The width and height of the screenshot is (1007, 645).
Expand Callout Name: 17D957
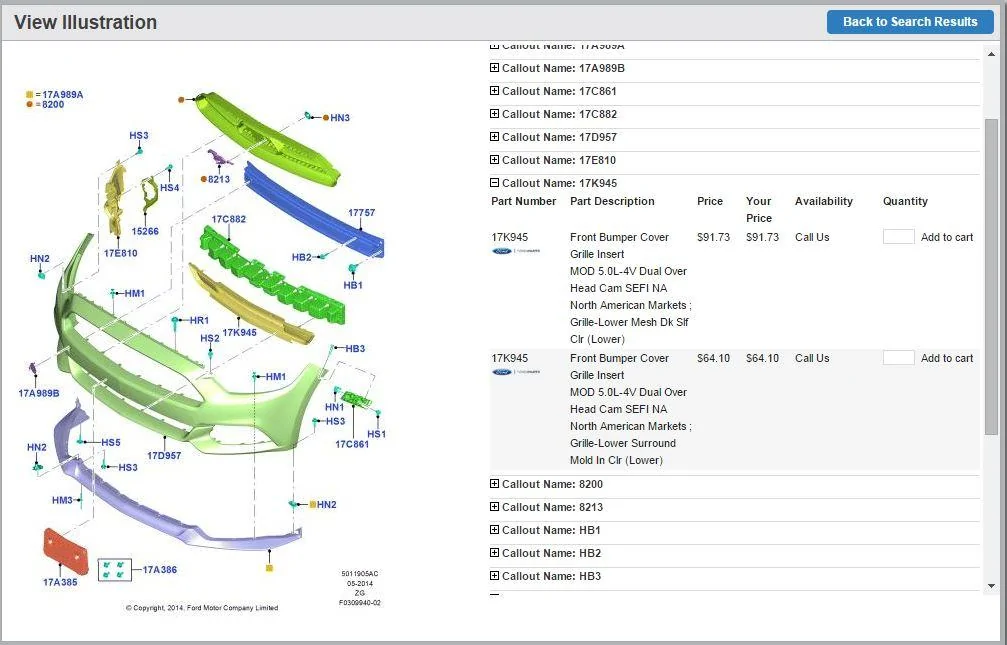click(x=494, y=137)
